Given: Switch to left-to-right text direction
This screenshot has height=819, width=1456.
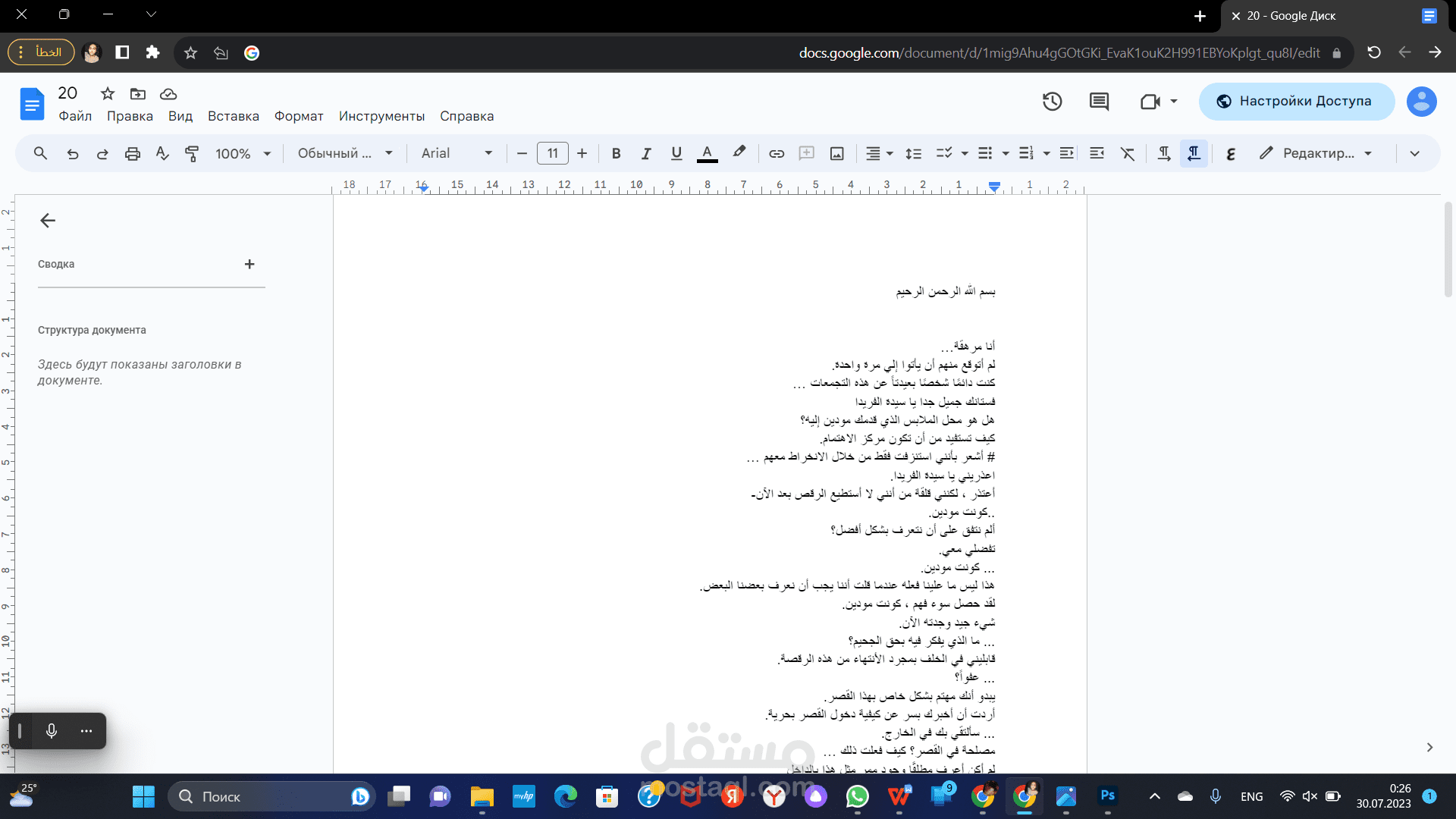Looking at the screenshot, I should coord(1163,153).
